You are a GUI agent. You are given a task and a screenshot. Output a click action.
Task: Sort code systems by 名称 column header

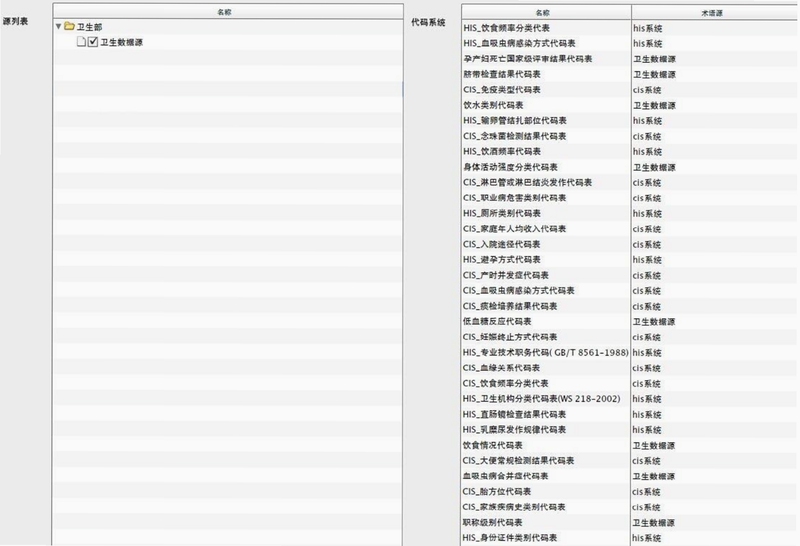pos(546,12)
